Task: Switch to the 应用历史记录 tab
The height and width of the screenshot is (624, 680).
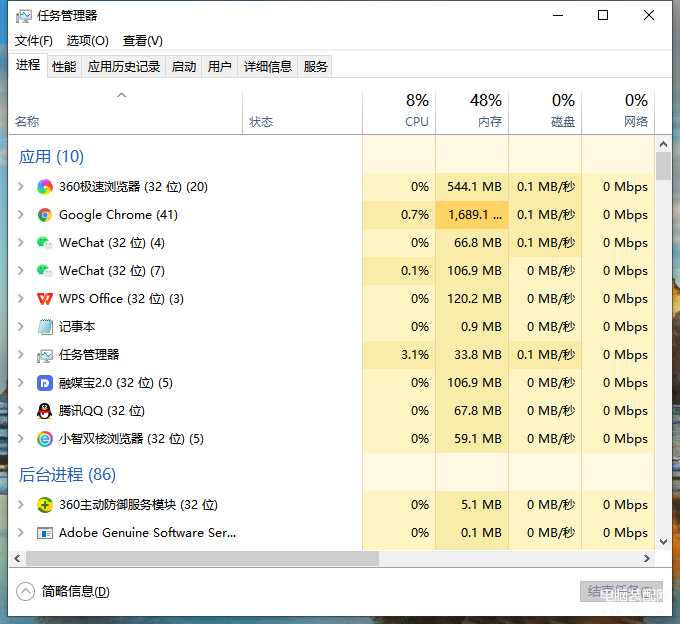Action: tap(124, 67)
